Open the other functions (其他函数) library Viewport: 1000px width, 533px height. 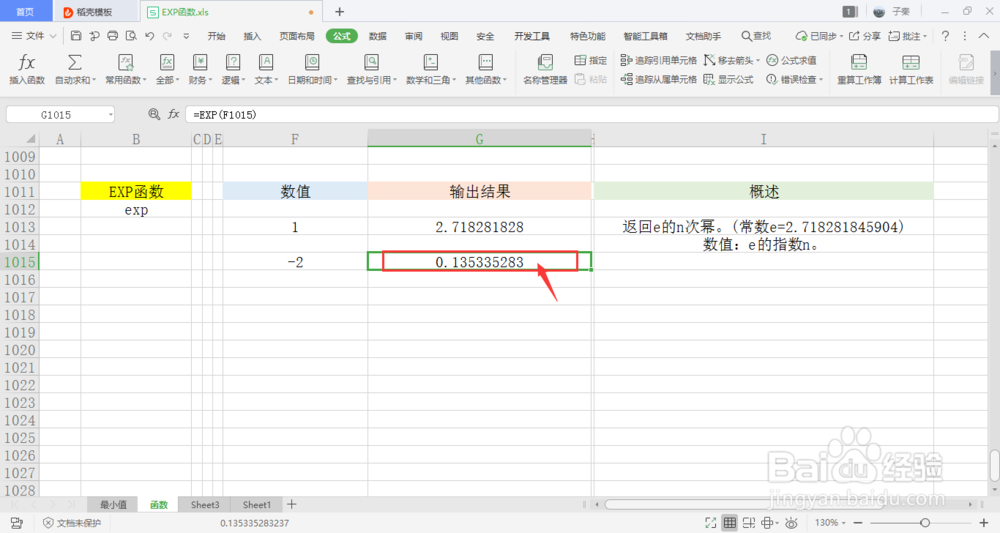click(485, 69)
